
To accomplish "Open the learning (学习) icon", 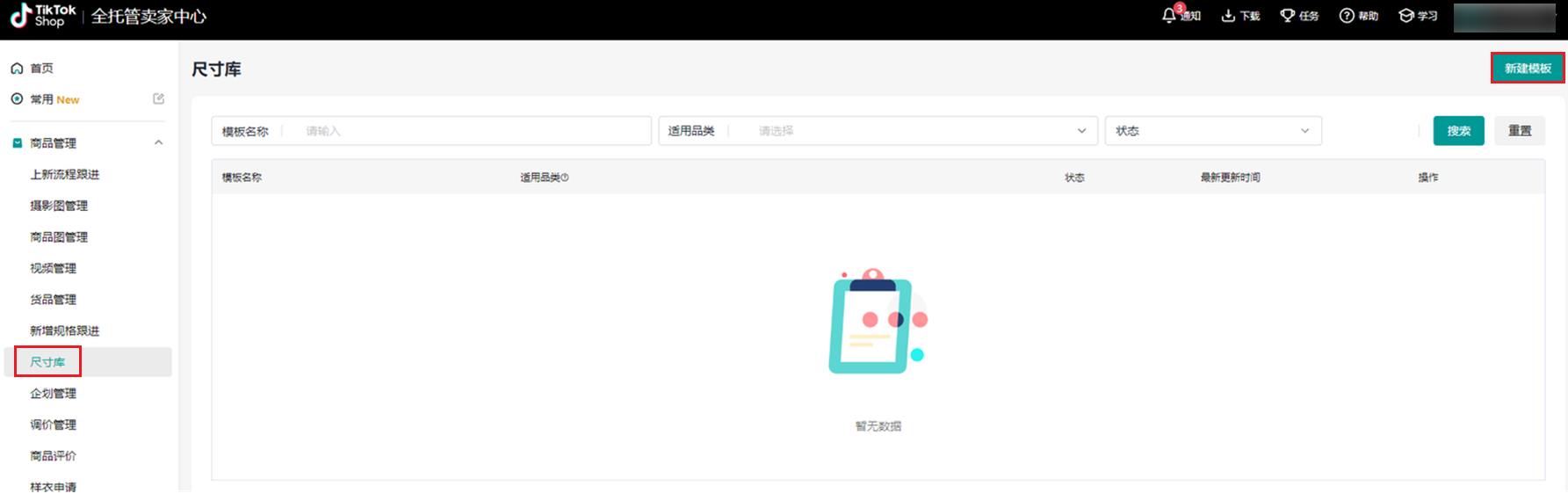I will point(1406,16).
